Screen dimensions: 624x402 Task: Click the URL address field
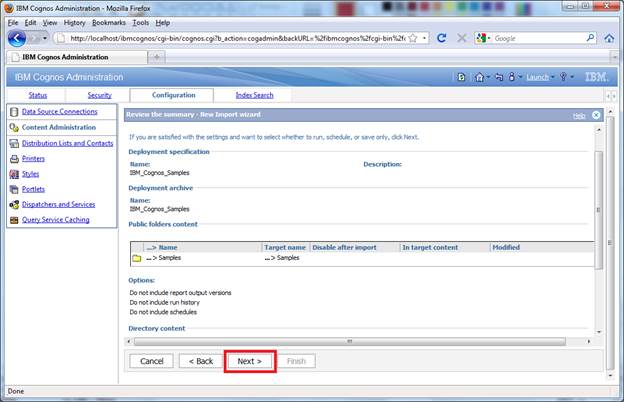coord(238,38)
